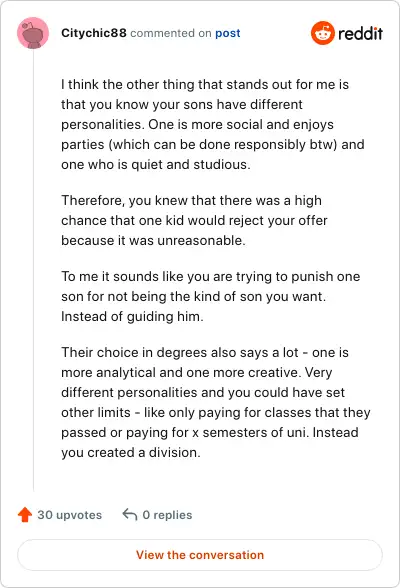Click the View the conversation button

click(200, 555)
